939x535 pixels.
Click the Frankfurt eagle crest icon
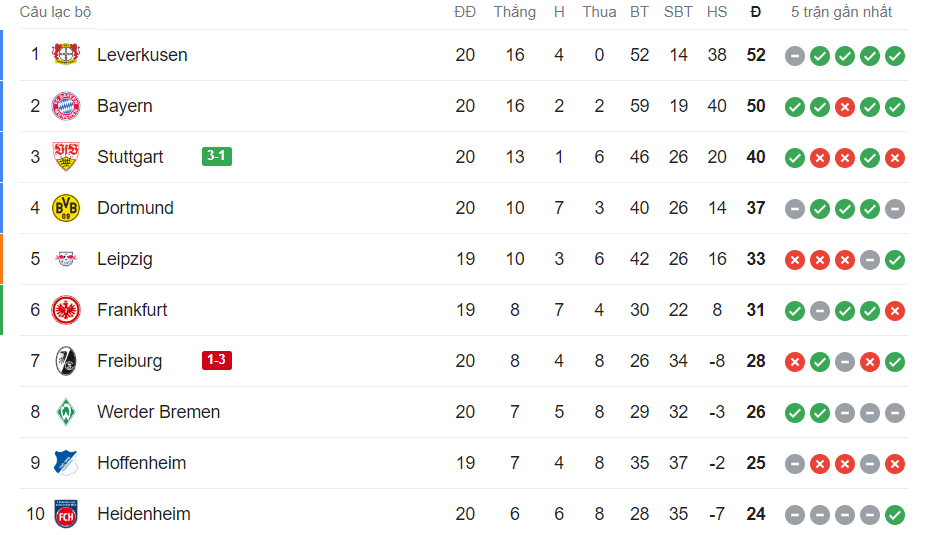(x=66, y=310)
